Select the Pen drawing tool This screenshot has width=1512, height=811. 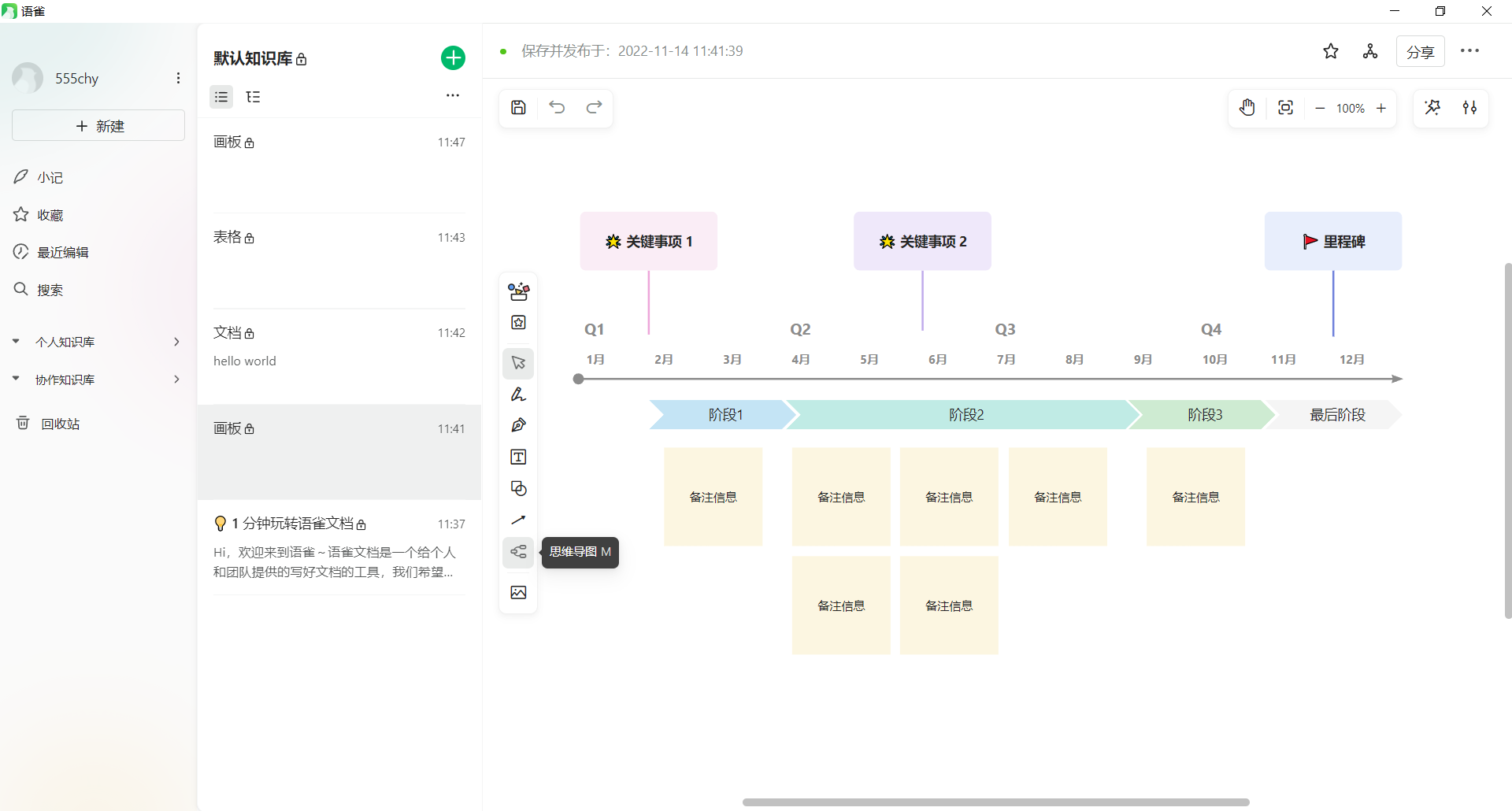518,425
